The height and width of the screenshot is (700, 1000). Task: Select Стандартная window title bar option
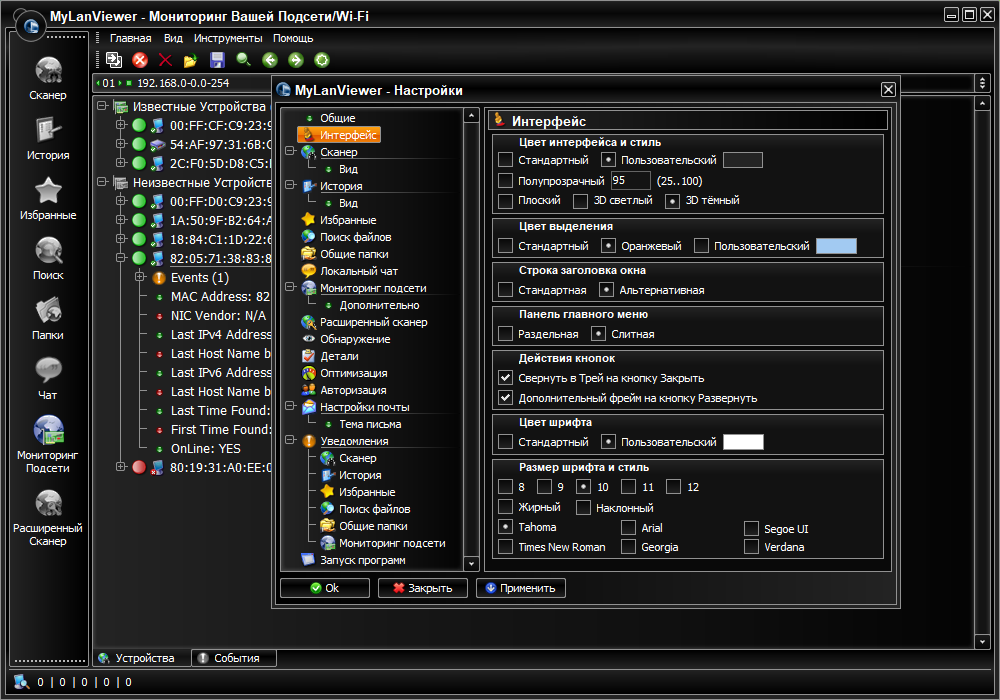pos(505,290)
